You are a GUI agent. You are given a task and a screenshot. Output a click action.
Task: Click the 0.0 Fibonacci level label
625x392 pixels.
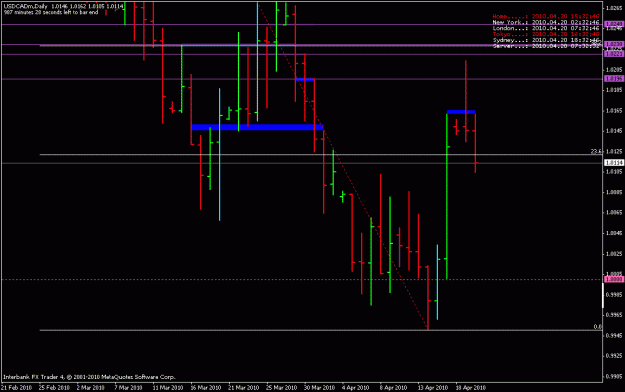(x=597, y=327)
